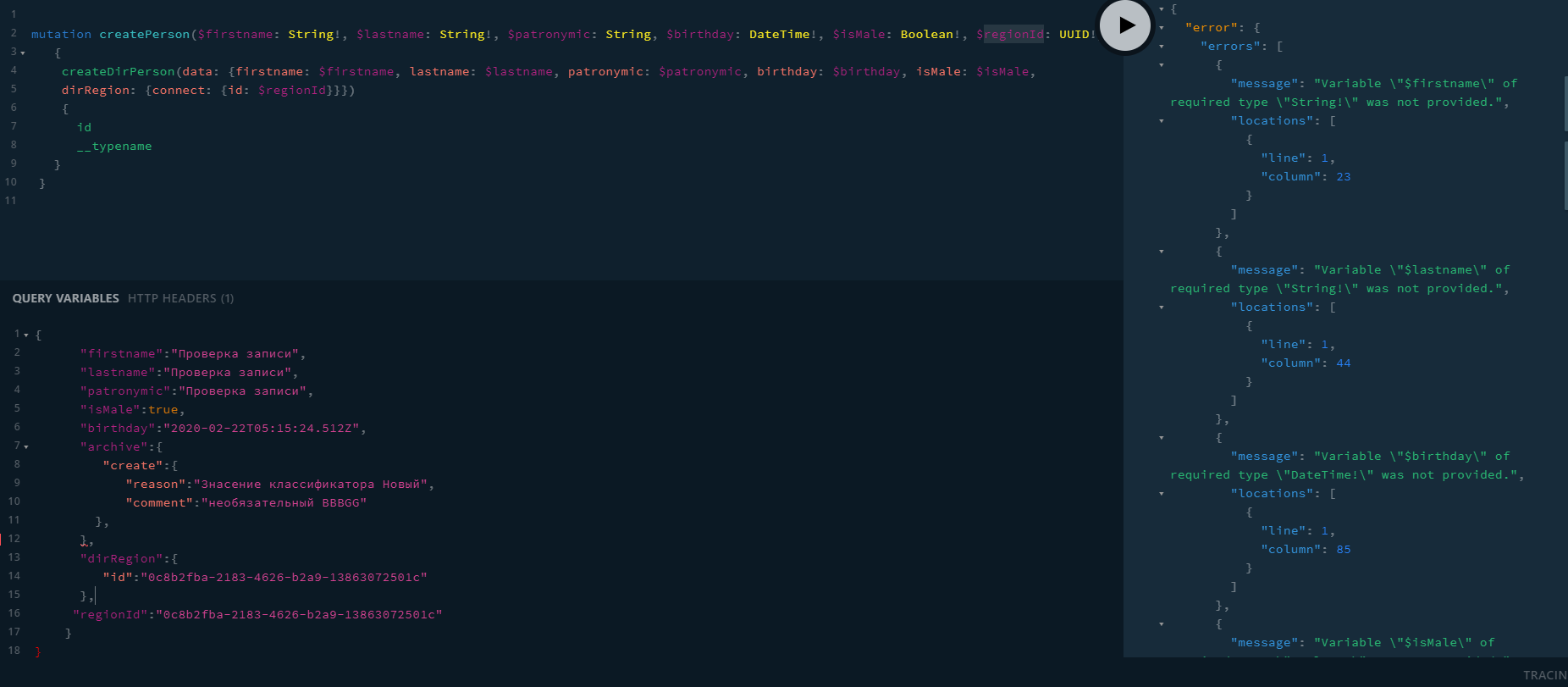Click column value 23 in response

tap(1344, 177)
